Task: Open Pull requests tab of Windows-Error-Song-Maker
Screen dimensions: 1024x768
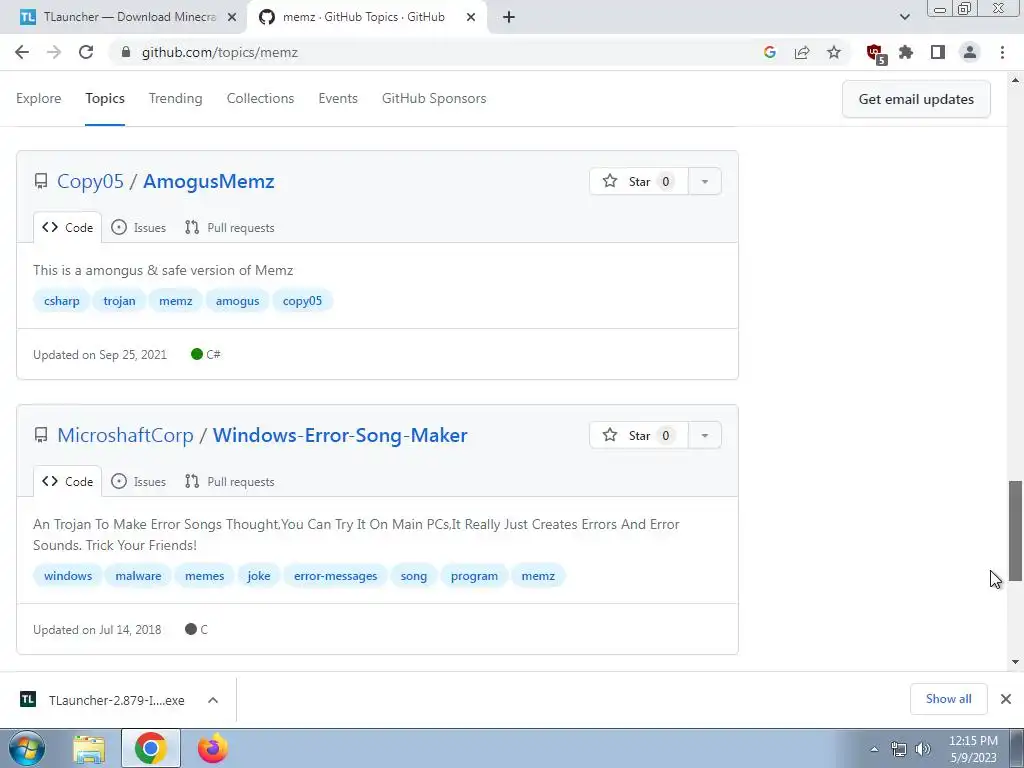Action: pyautogui.click(x=229, y=481)
